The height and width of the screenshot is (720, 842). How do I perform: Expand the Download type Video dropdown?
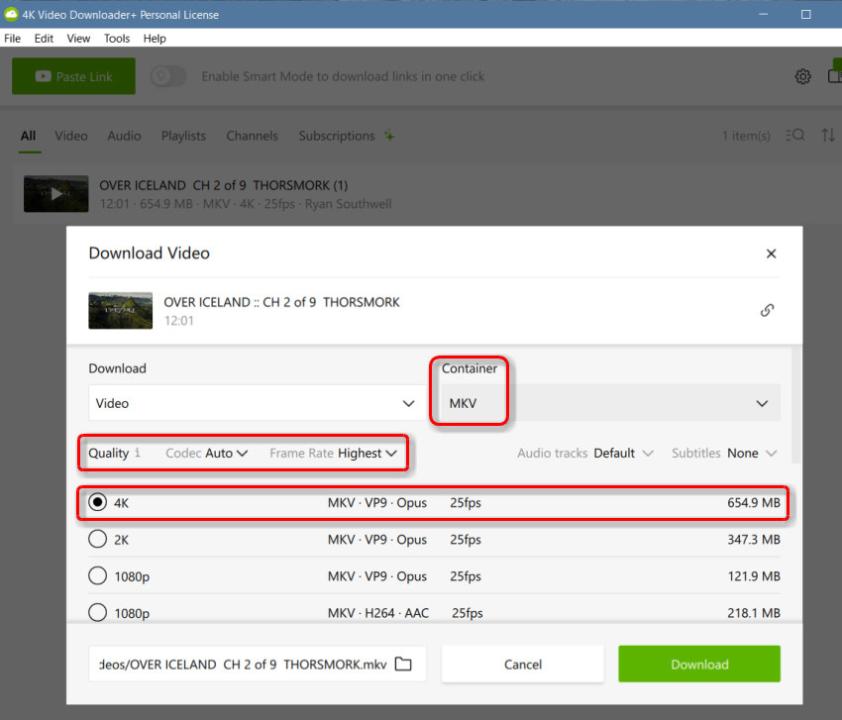pyautogui.click(x=254, y=403)
